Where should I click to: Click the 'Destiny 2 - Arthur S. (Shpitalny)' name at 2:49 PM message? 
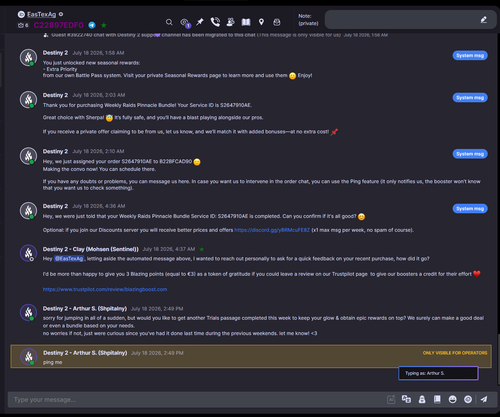85,309
